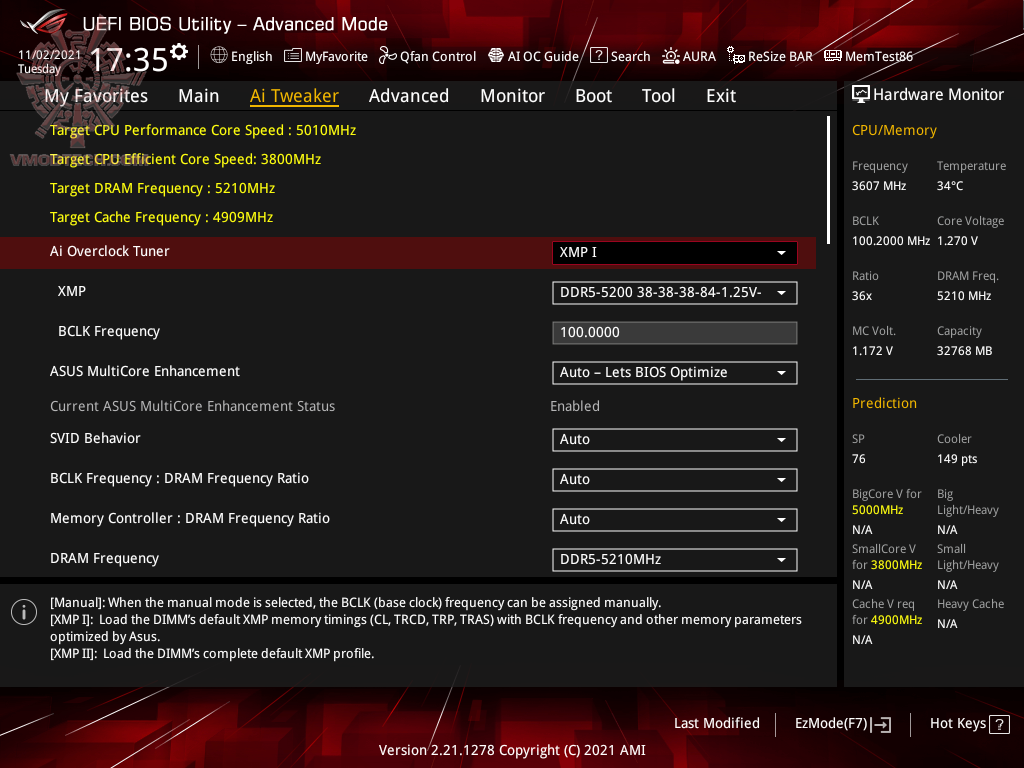The image size is (1024, 768).
Task: Launch the MemTest86 icon
Action: point(833,56)
